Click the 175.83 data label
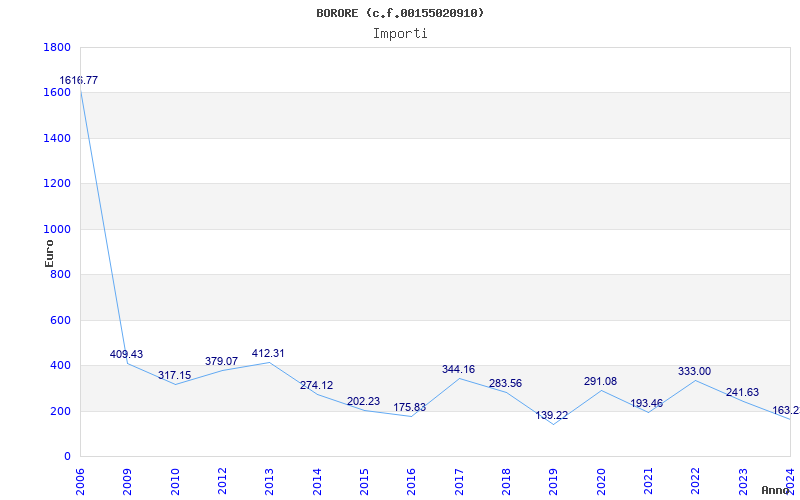800x500 pixels. point(410,408)
